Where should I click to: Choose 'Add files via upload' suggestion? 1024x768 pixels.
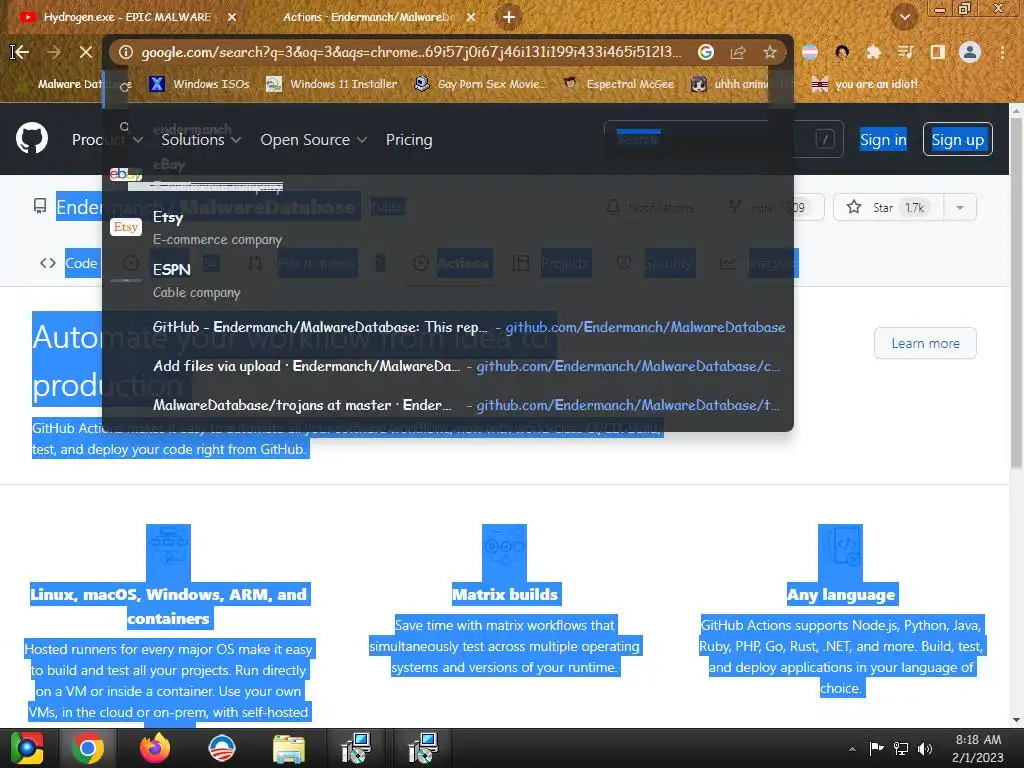(x=448, y=366)
